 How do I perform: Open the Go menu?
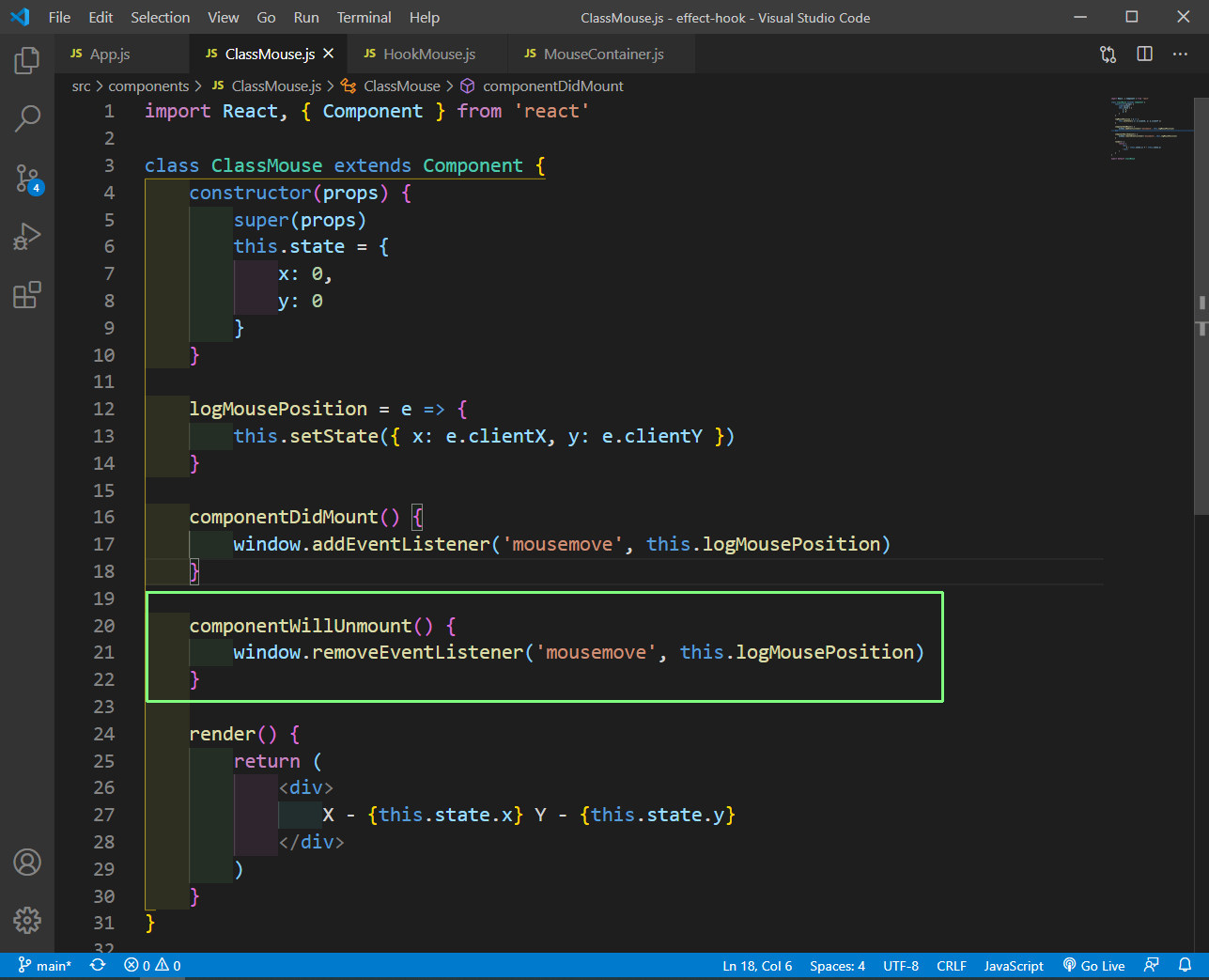pyautogui.click(x=267, y=17)
